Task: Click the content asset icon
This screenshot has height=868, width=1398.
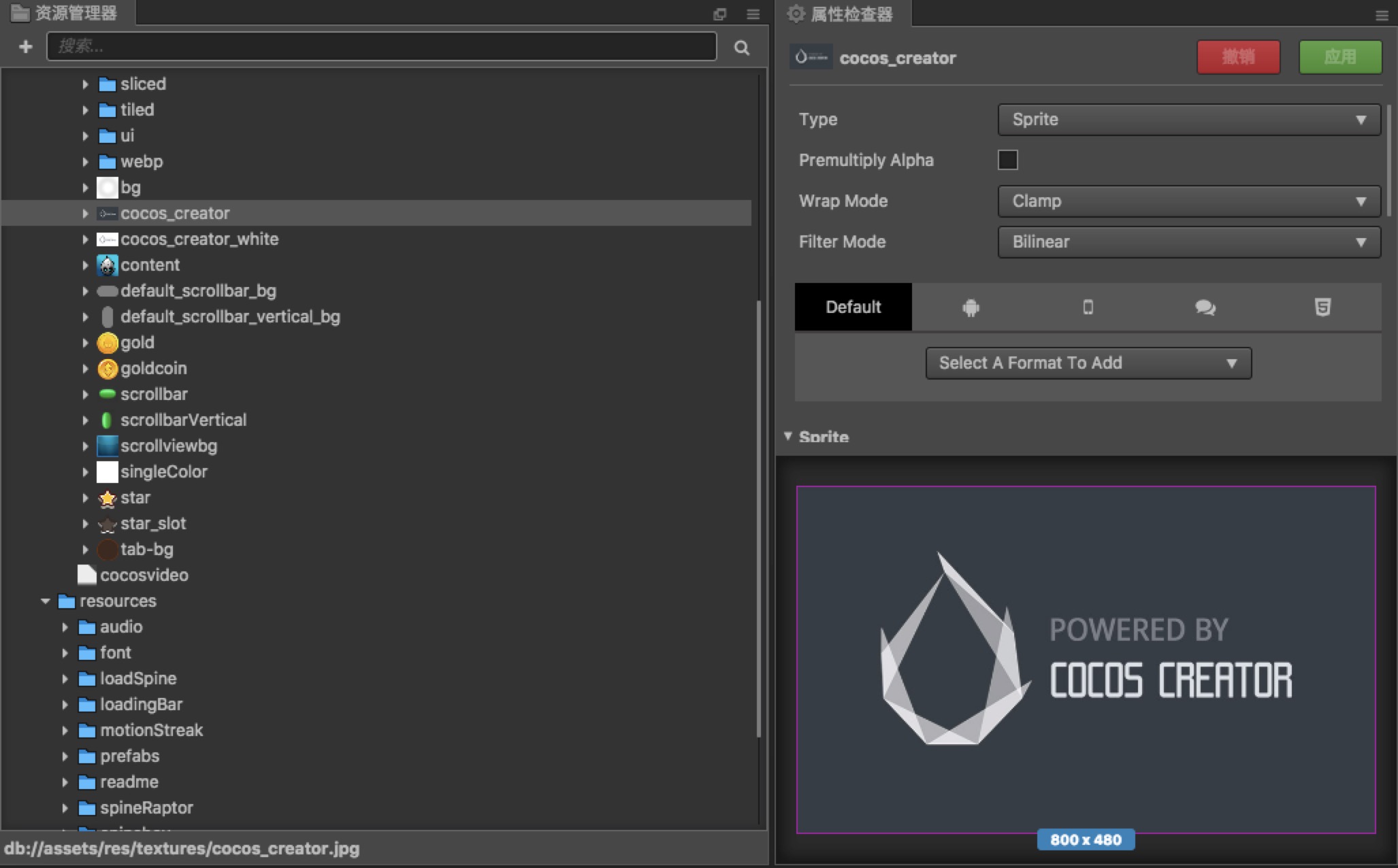Action: pos(108,265)
